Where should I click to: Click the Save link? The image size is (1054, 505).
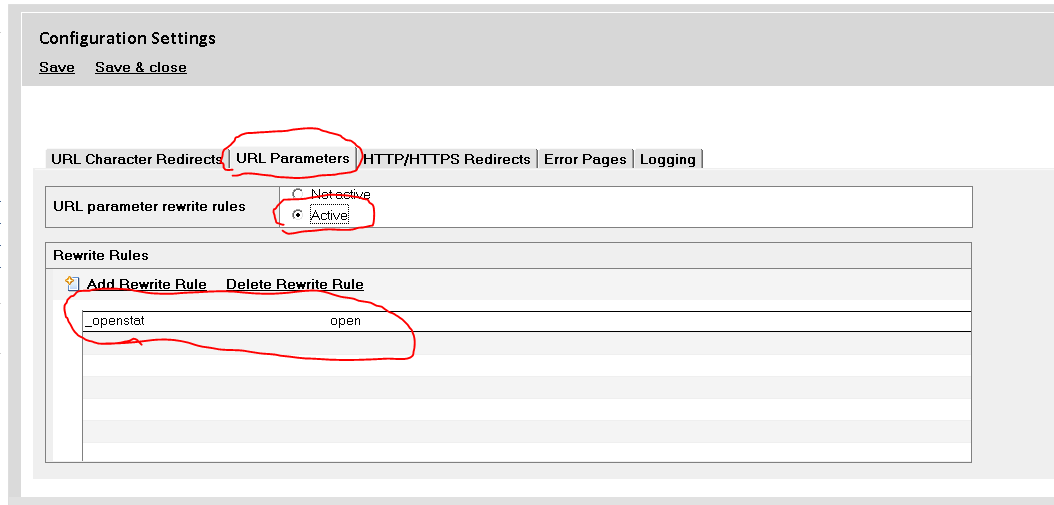(x=57, y=67)
